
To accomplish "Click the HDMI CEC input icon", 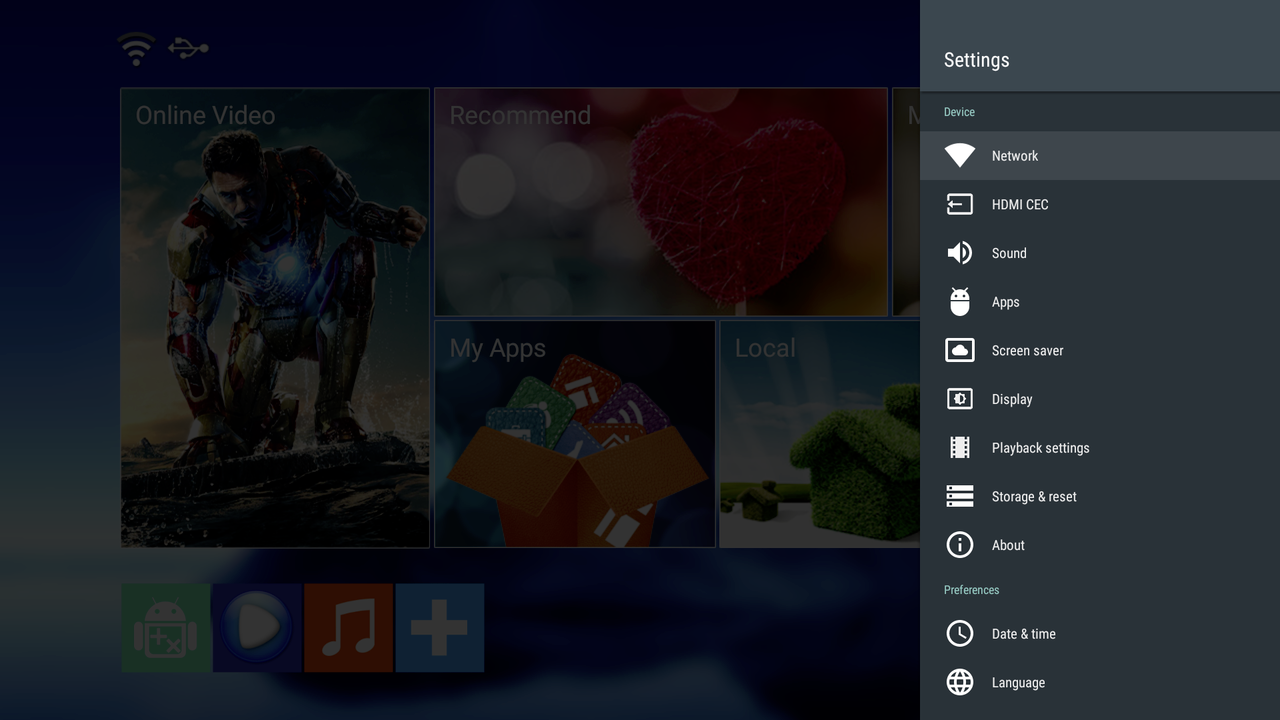I will [960, 204].
